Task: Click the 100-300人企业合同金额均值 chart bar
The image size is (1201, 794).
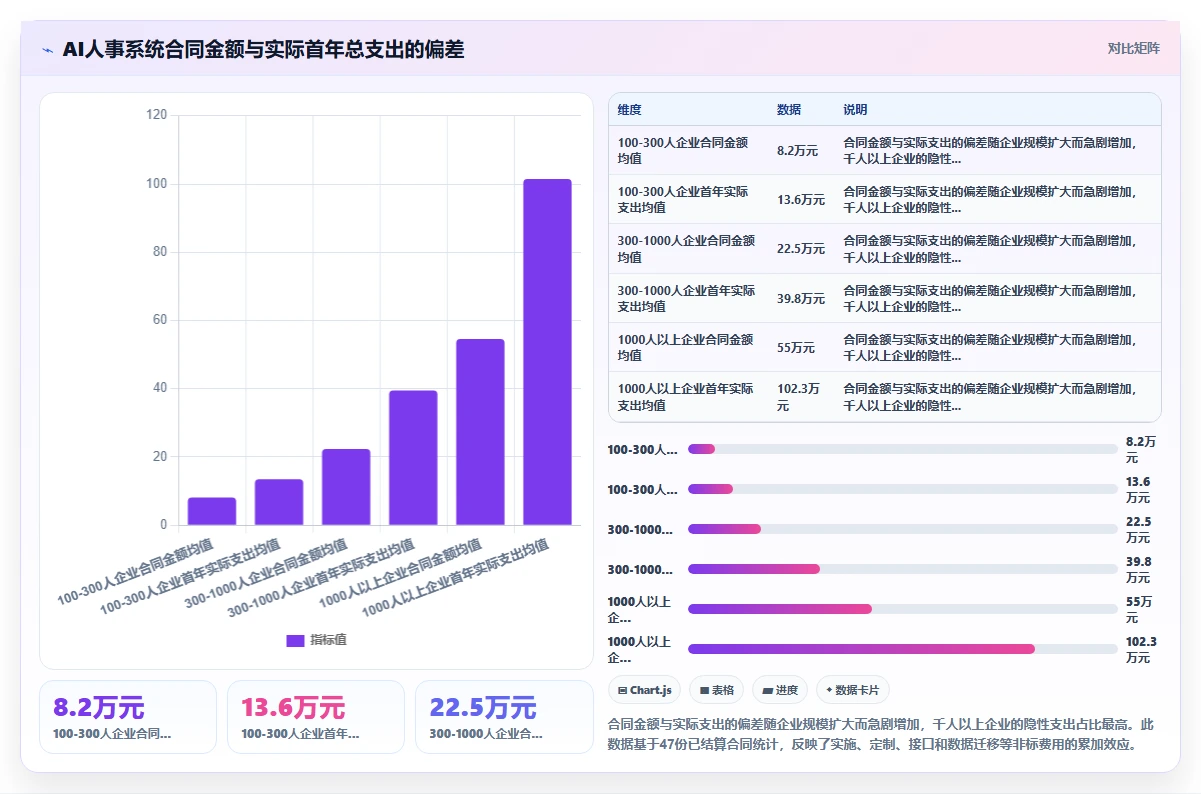Action: [x=212, y=511]
